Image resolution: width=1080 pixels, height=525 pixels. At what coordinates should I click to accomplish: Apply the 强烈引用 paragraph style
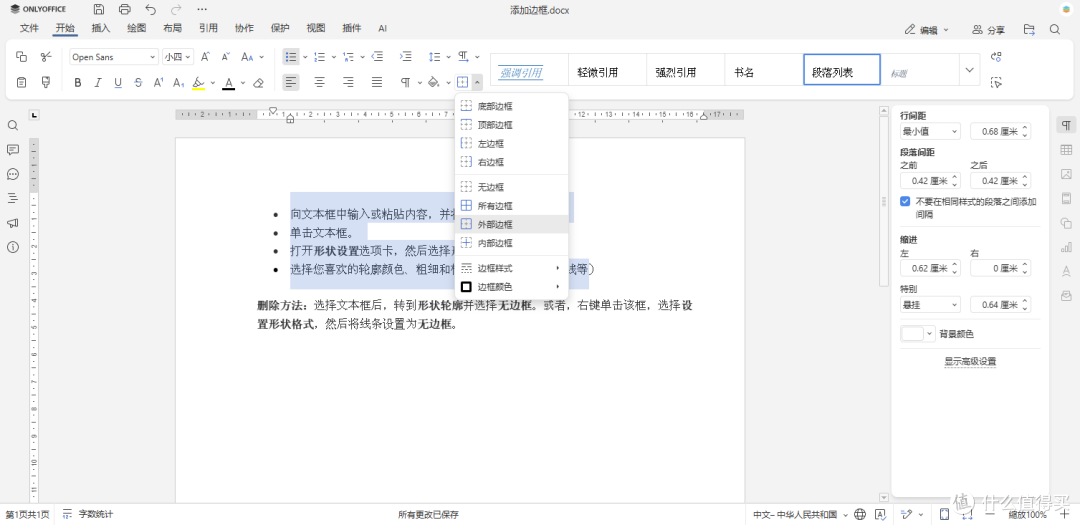(685, 70)
